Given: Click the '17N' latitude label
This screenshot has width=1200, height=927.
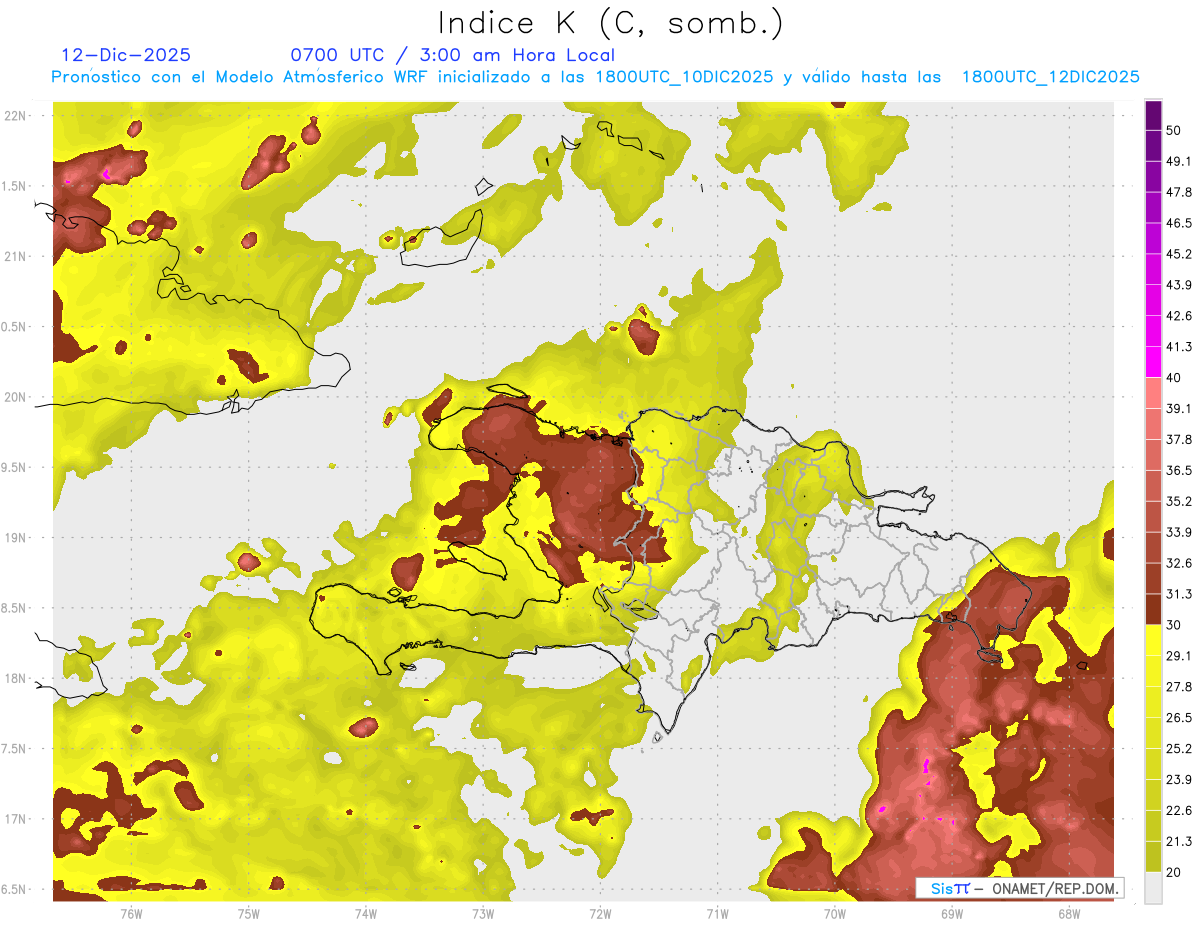Looking at the screenshot, I should tap(15, 819).
